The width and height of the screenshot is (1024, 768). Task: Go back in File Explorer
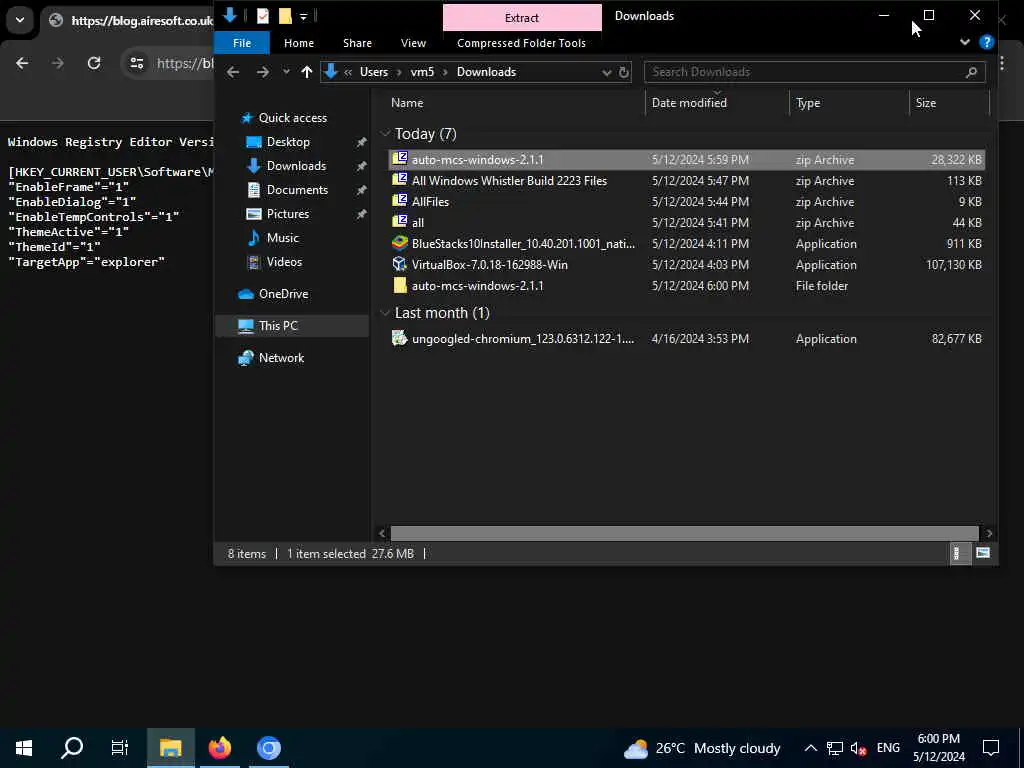click(x=233, y=72)
